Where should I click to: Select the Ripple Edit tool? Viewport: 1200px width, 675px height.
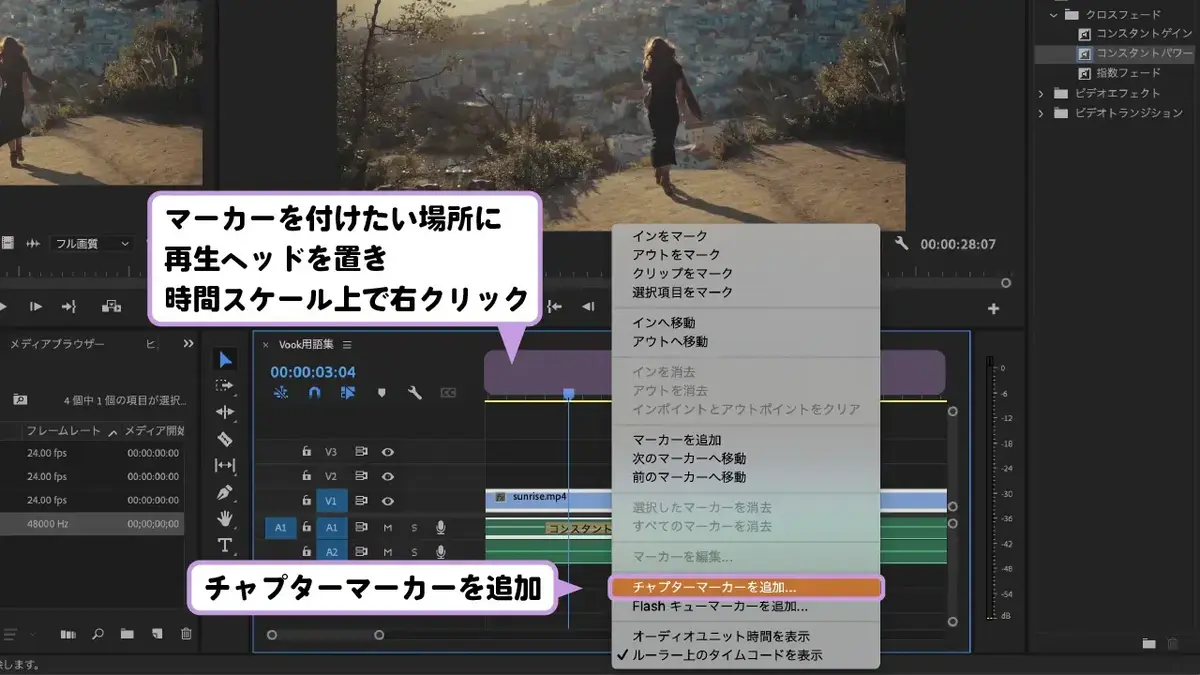pyautogui.click(x=225, y=412)
